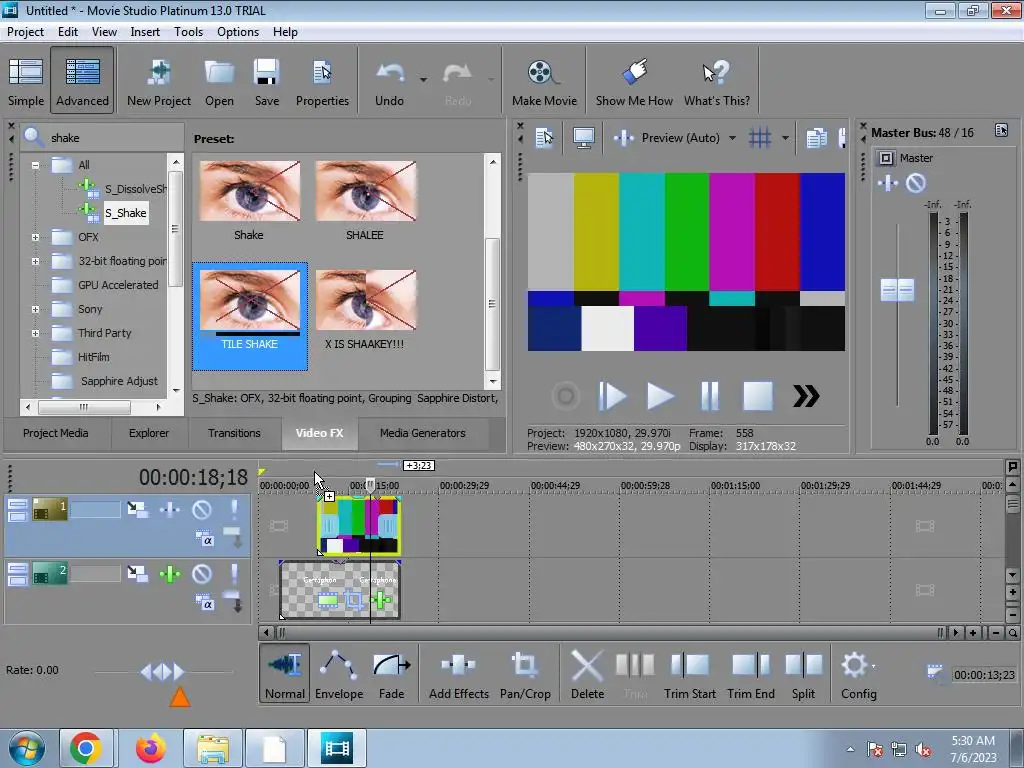Screen dimensions: 1024x768
Task: Select the TILE SHAKE preset
Action: pos(249,316)
